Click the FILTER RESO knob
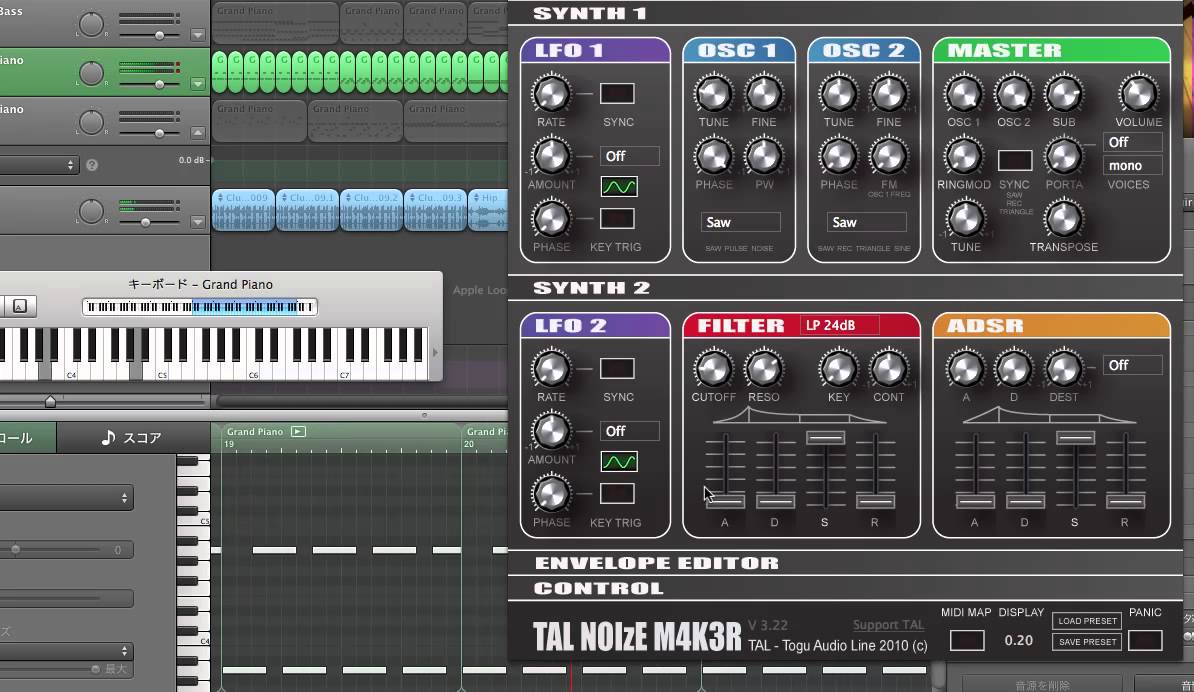 763,368
